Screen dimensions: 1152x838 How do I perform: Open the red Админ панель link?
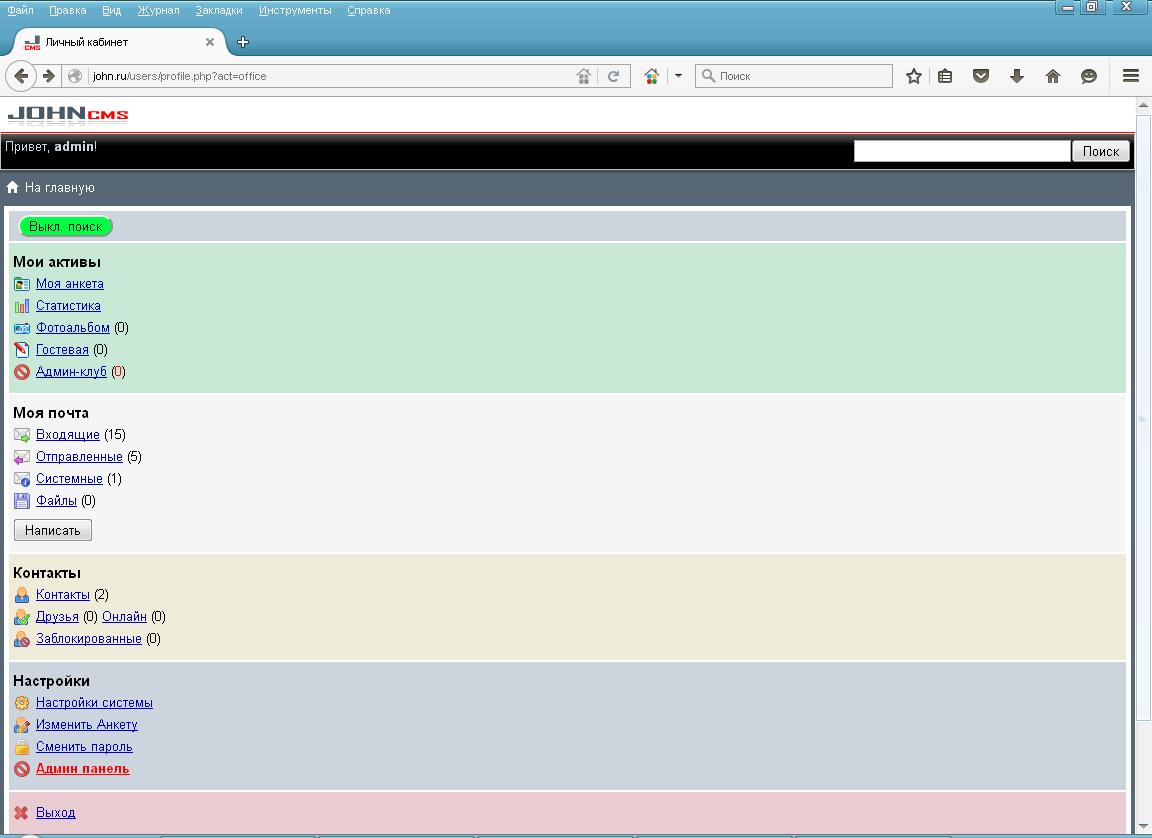pyautogui.click(x=82, y=769)
